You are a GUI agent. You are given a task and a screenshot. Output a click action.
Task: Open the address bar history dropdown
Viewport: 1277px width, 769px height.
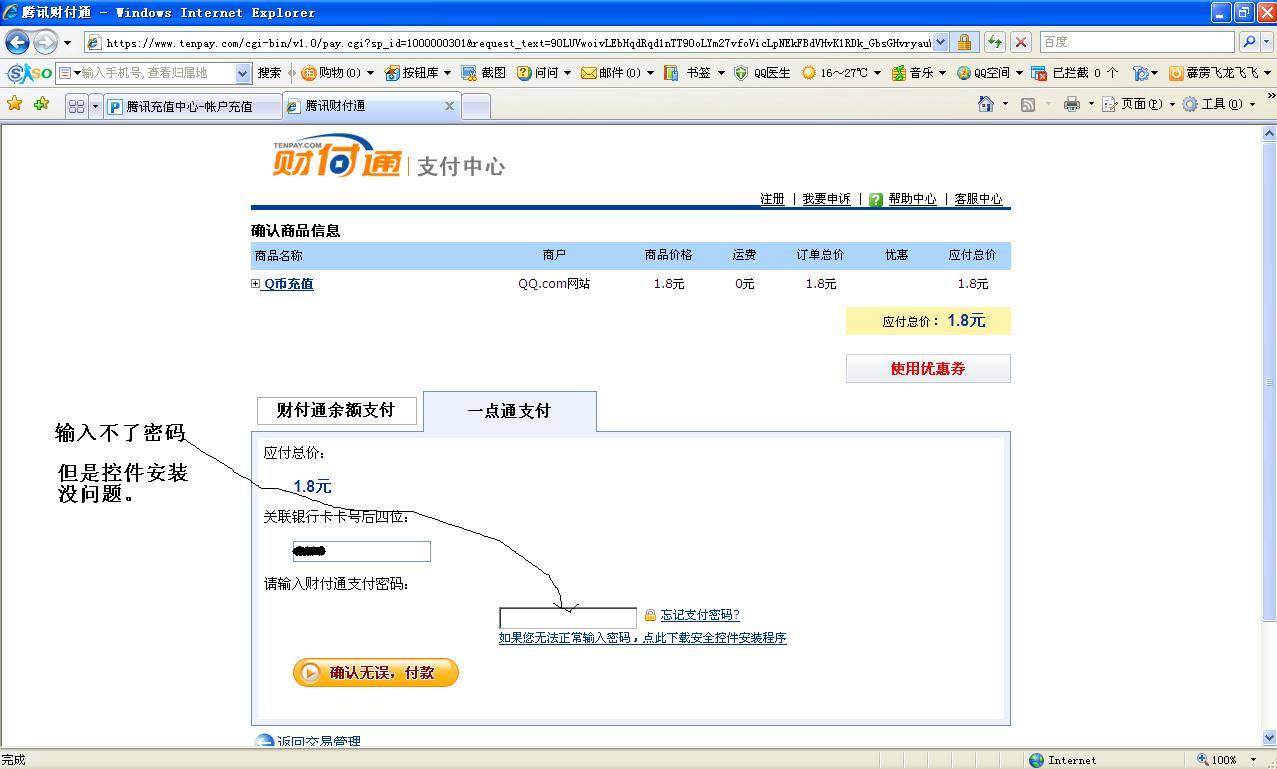tap(940, 43)
